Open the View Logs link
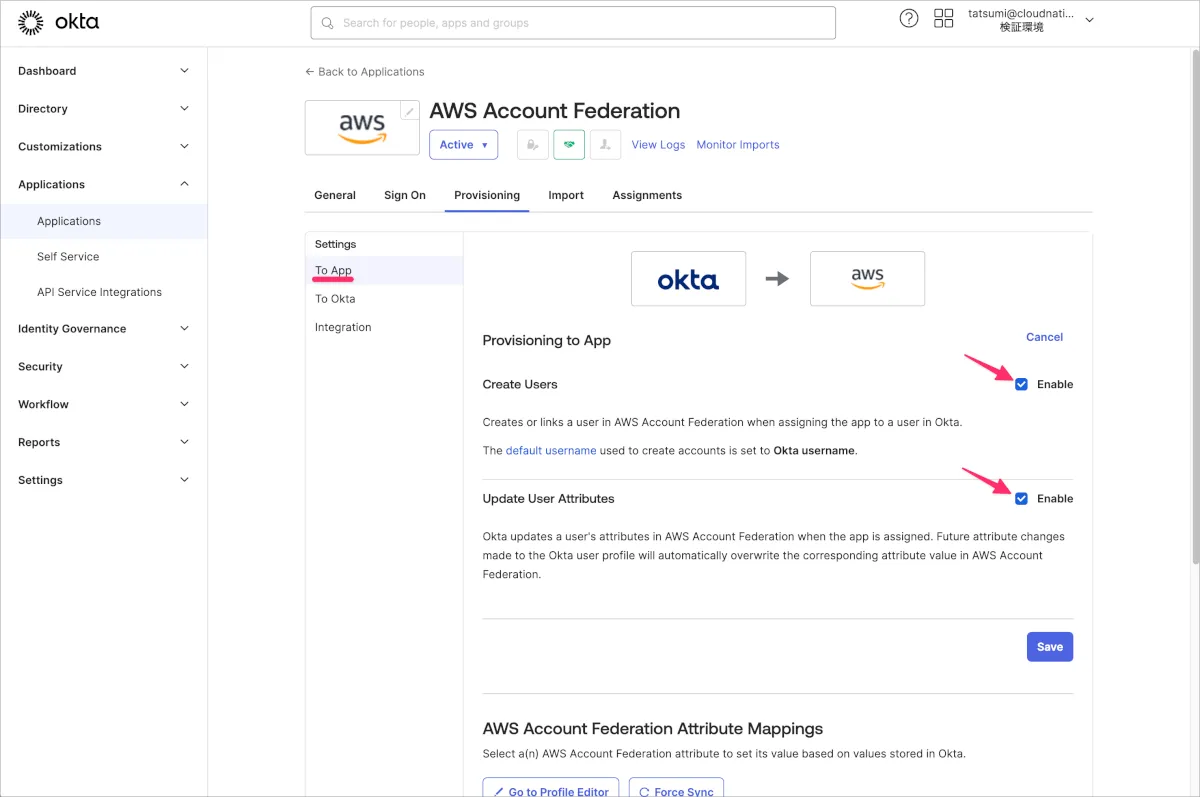The width and height of the screenshot is (1200, 797). [x=658, y=145]
